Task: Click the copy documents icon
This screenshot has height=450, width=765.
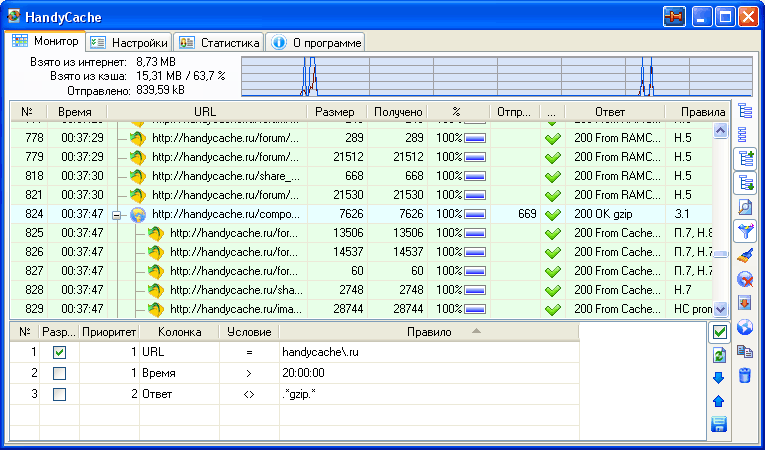Action: [x=745, y=351]
